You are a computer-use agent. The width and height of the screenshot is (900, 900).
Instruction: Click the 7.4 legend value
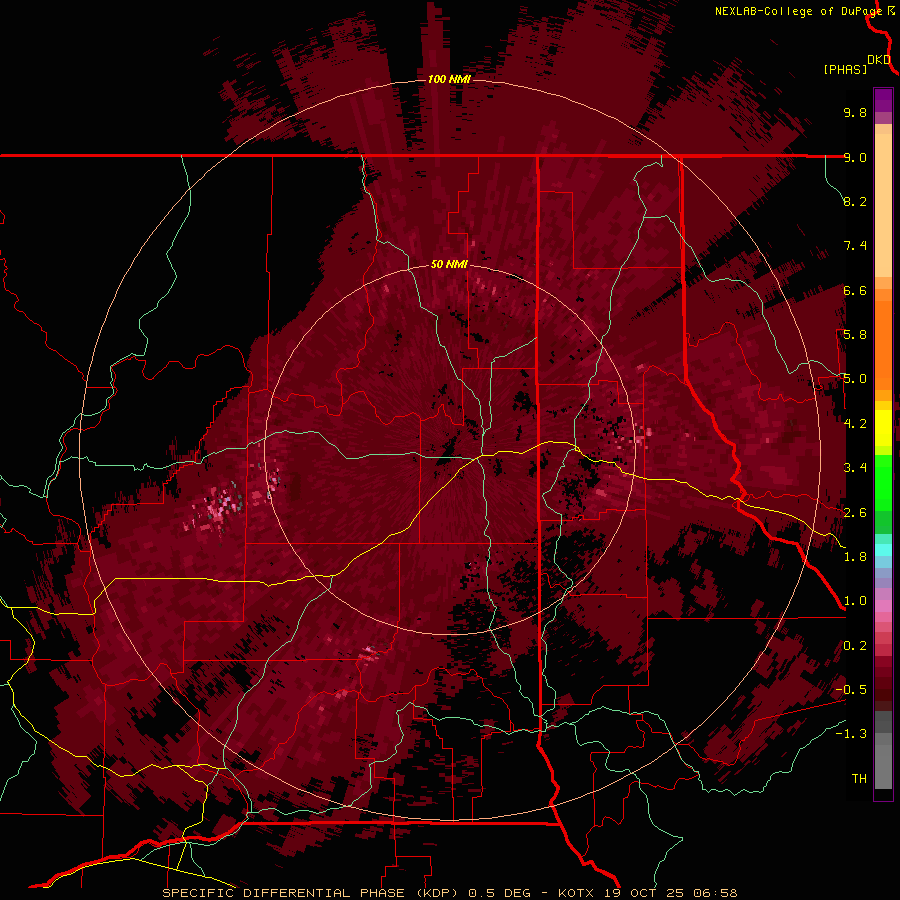[855, 246]
